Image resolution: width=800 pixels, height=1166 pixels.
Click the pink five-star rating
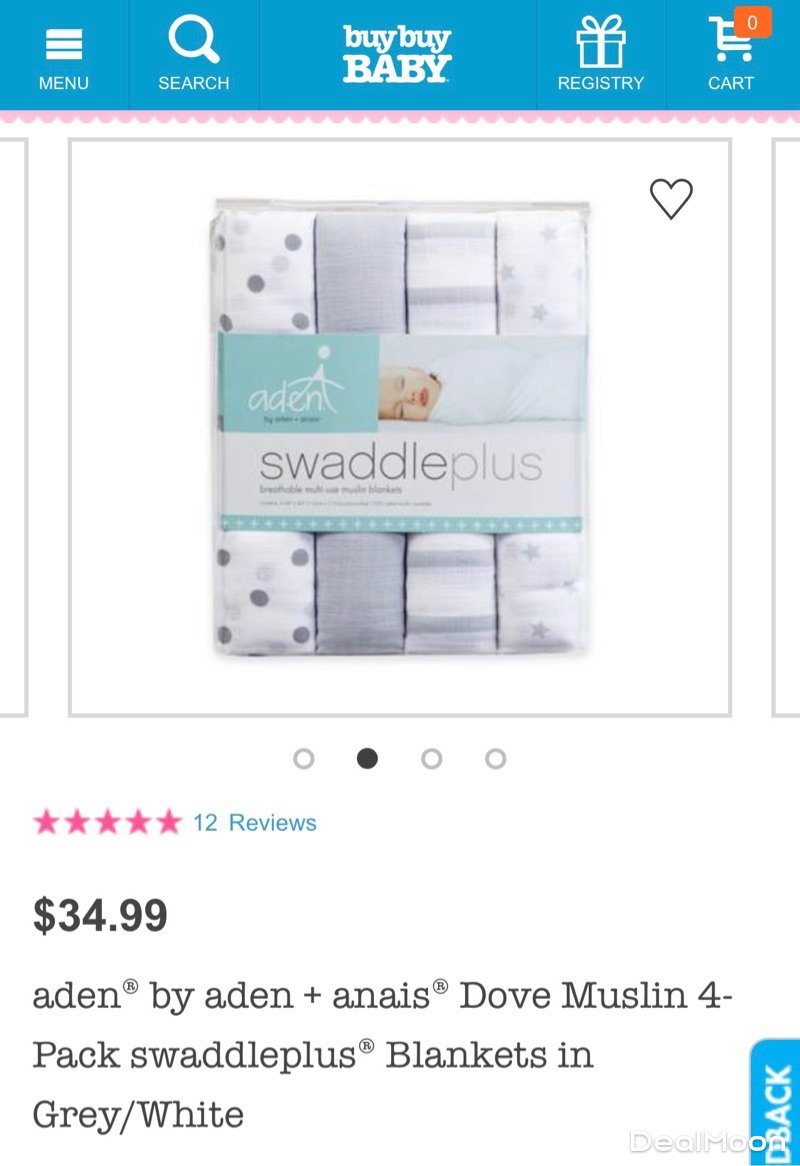pos(108,822)
